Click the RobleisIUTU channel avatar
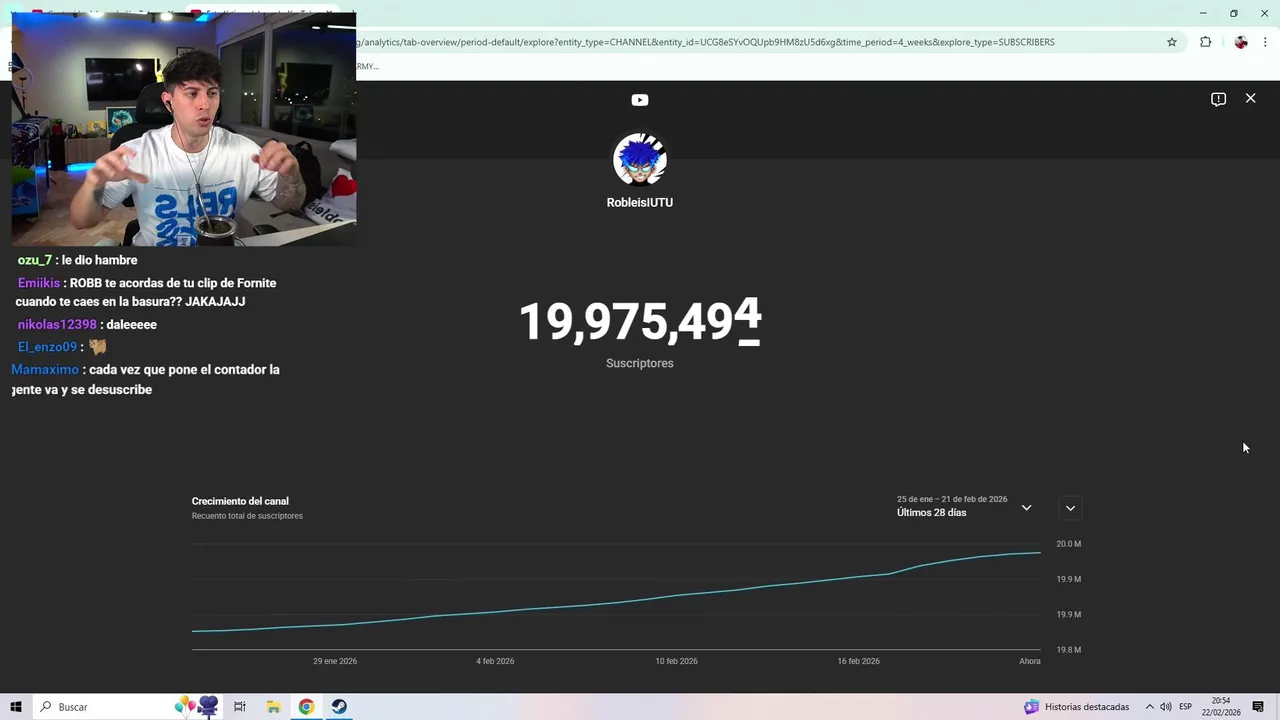Viewport: 1280px width, 720px height. click(x=640, y=159)
